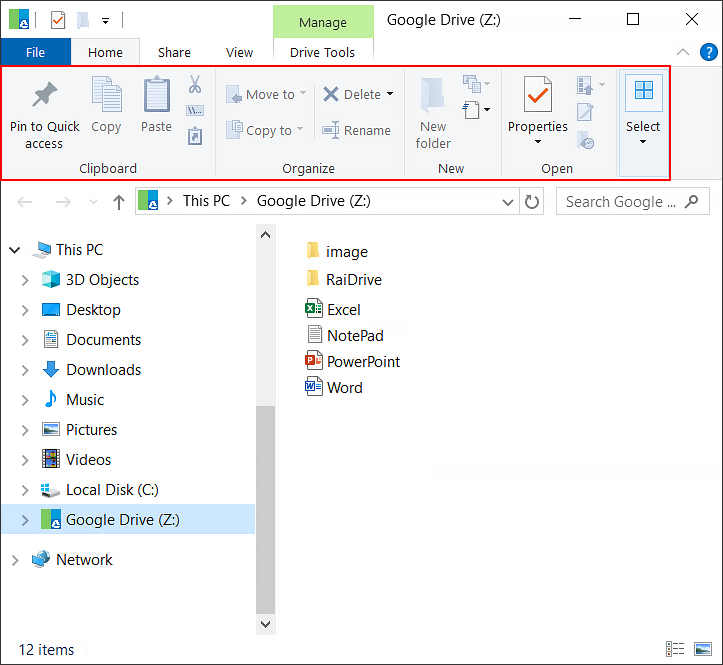Collapse the This PC tree node
This screenshot has height=665, width=723.
(15, 250)
